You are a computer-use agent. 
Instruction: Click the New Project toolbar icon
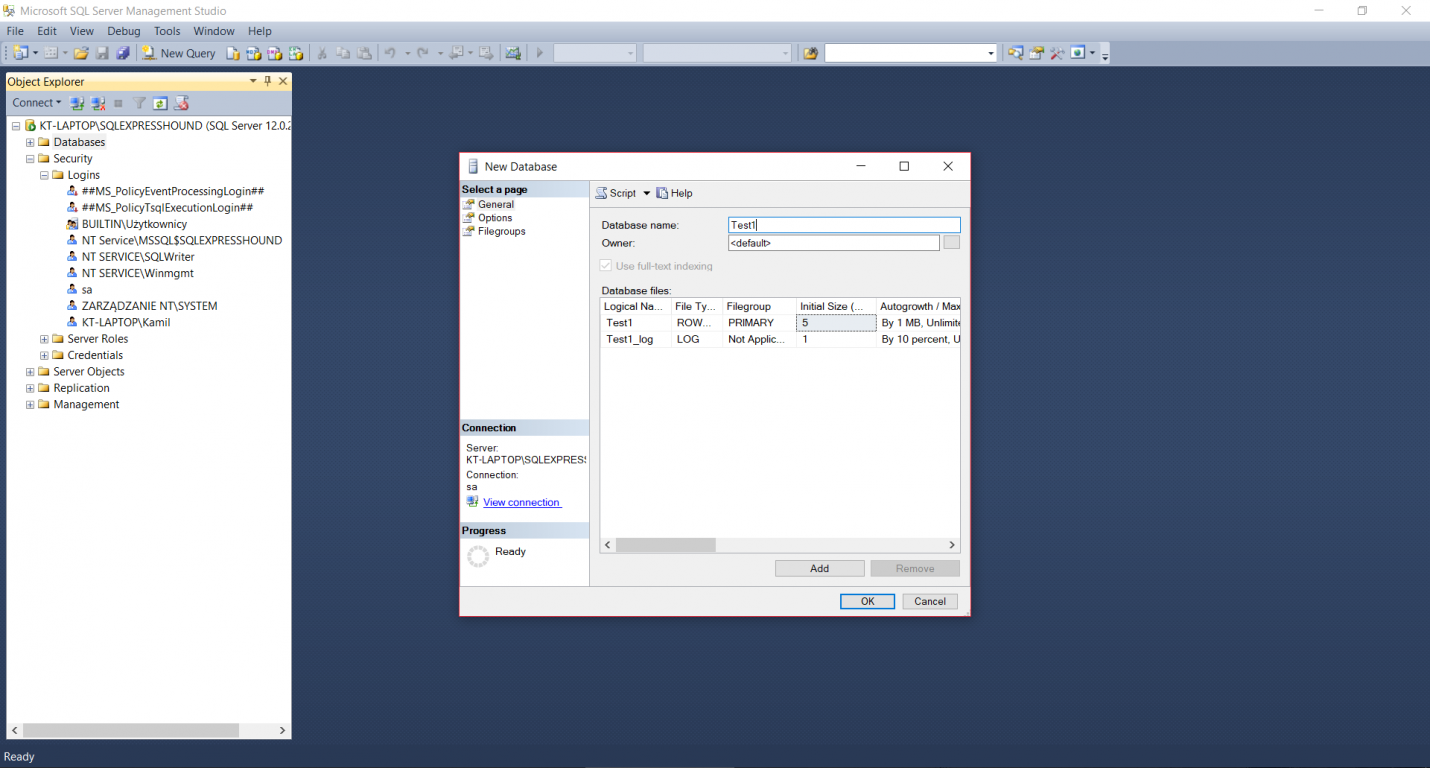(x=20, y=53)
